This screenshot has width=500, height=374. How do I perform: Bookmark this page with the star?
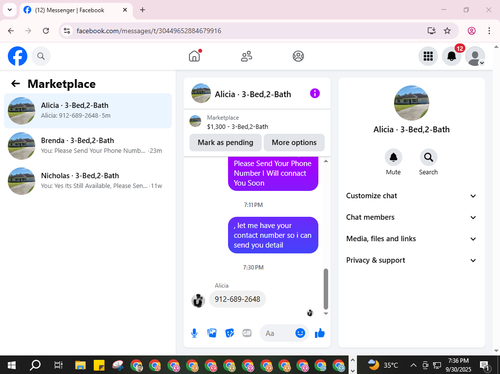pos(447,31)
